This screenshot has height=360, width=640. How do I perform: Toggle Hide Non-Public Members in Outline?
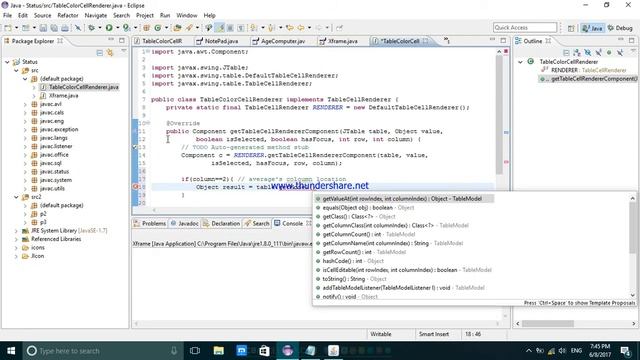coord(609,53)
